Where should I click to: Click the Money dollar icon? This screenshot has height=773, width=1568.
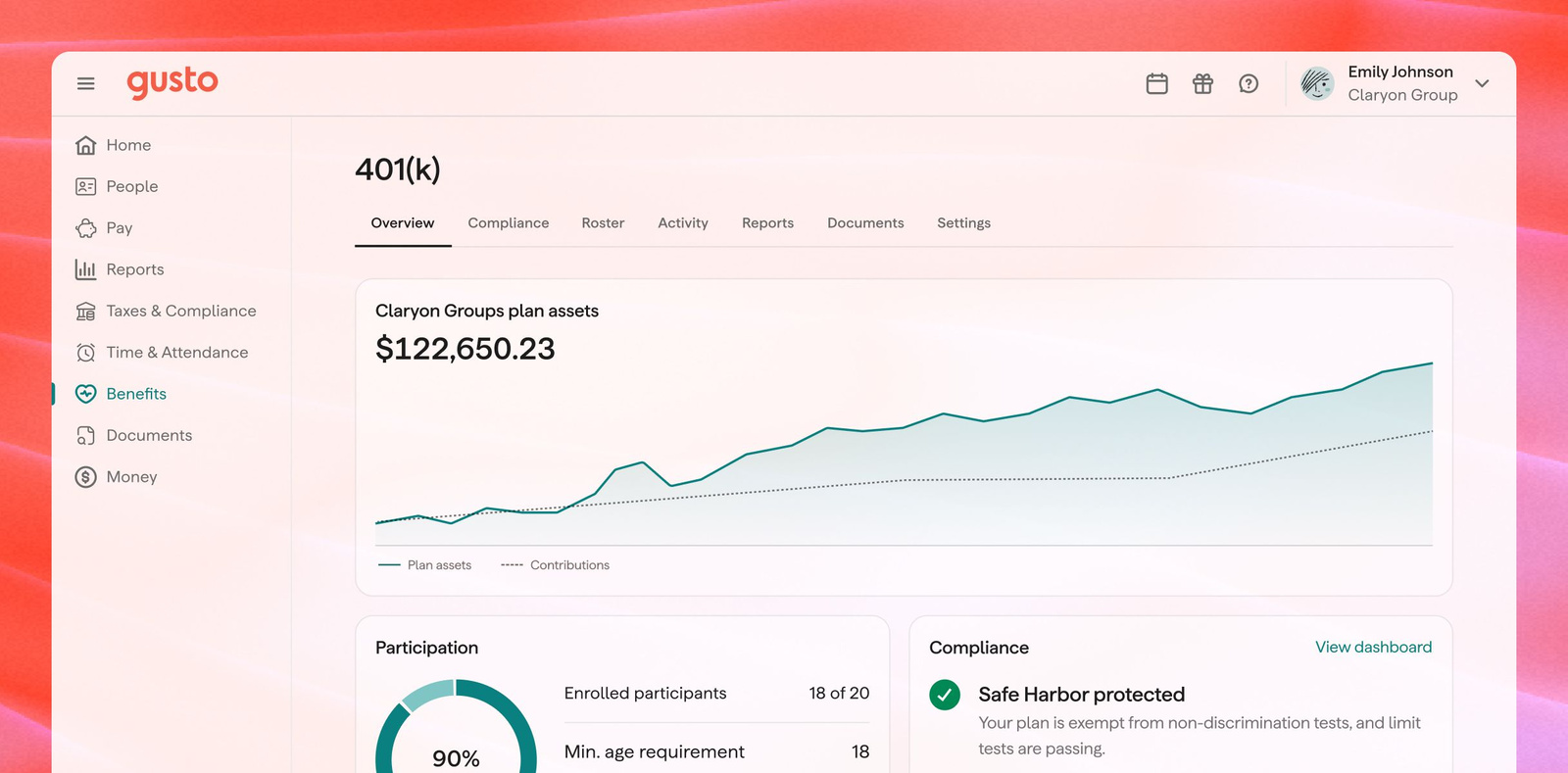(x=86, y=477)
